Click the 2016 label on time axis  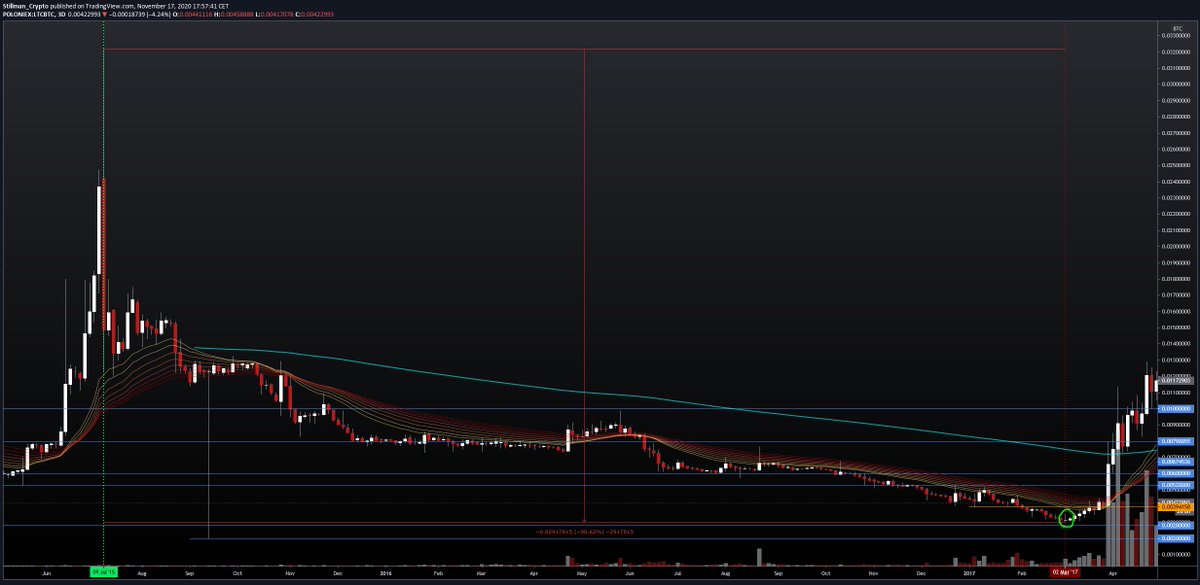pyautogui.click(x=386, y=574)
